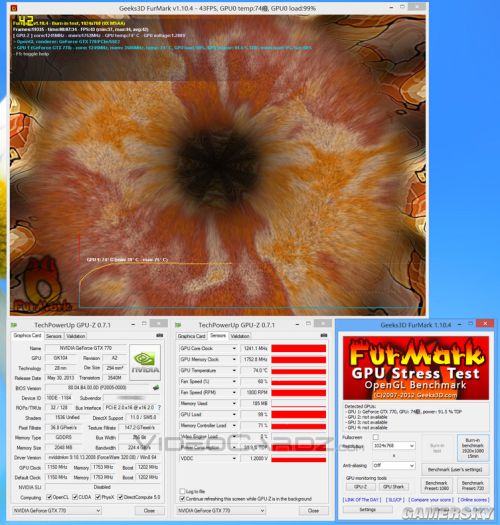Image resolution: width=500 pixels, height=525 pixels.
Task: Click Benchmark (user's settings) button
Action: tap(454, 469)
